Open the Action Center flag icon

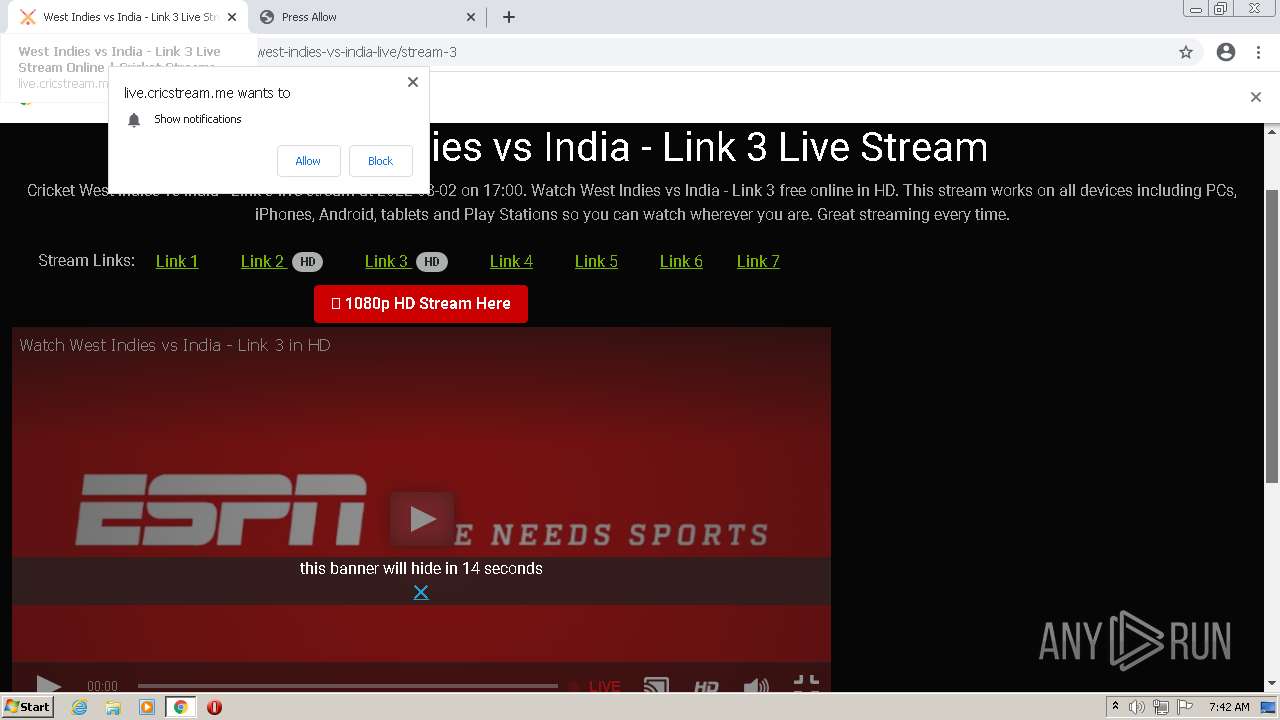(x=1185, y=707)
